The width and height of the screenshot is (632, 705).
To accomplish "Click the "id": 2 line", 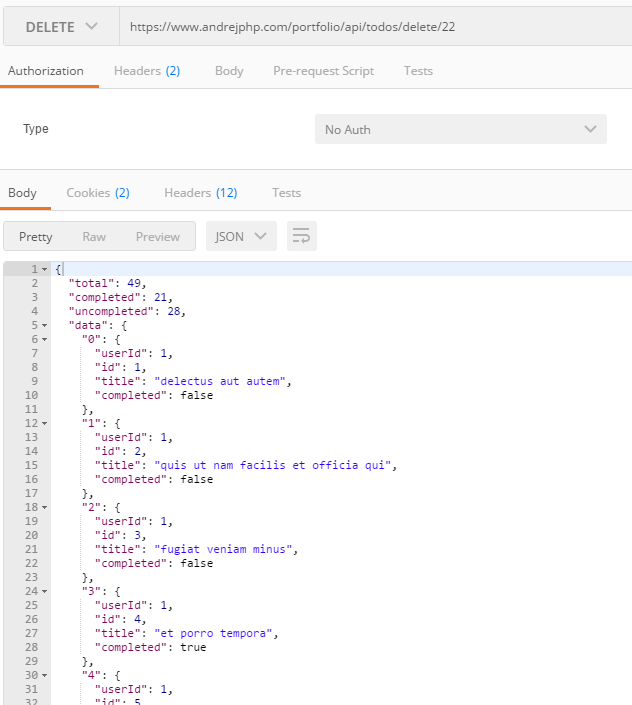I will click(120, 451).
